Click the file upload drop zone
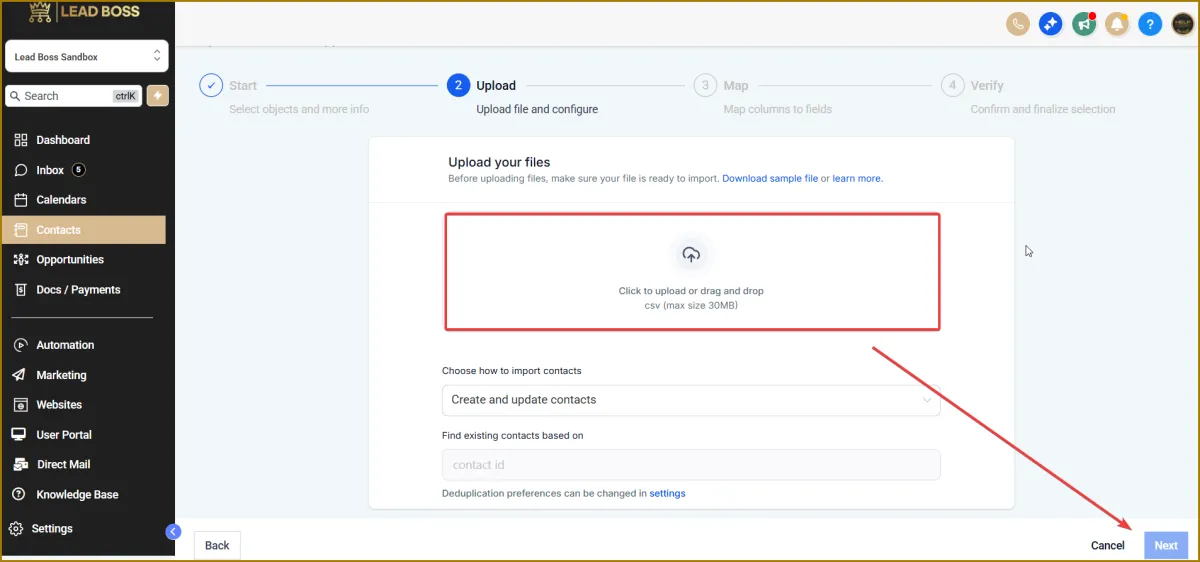 pos(691,271)
